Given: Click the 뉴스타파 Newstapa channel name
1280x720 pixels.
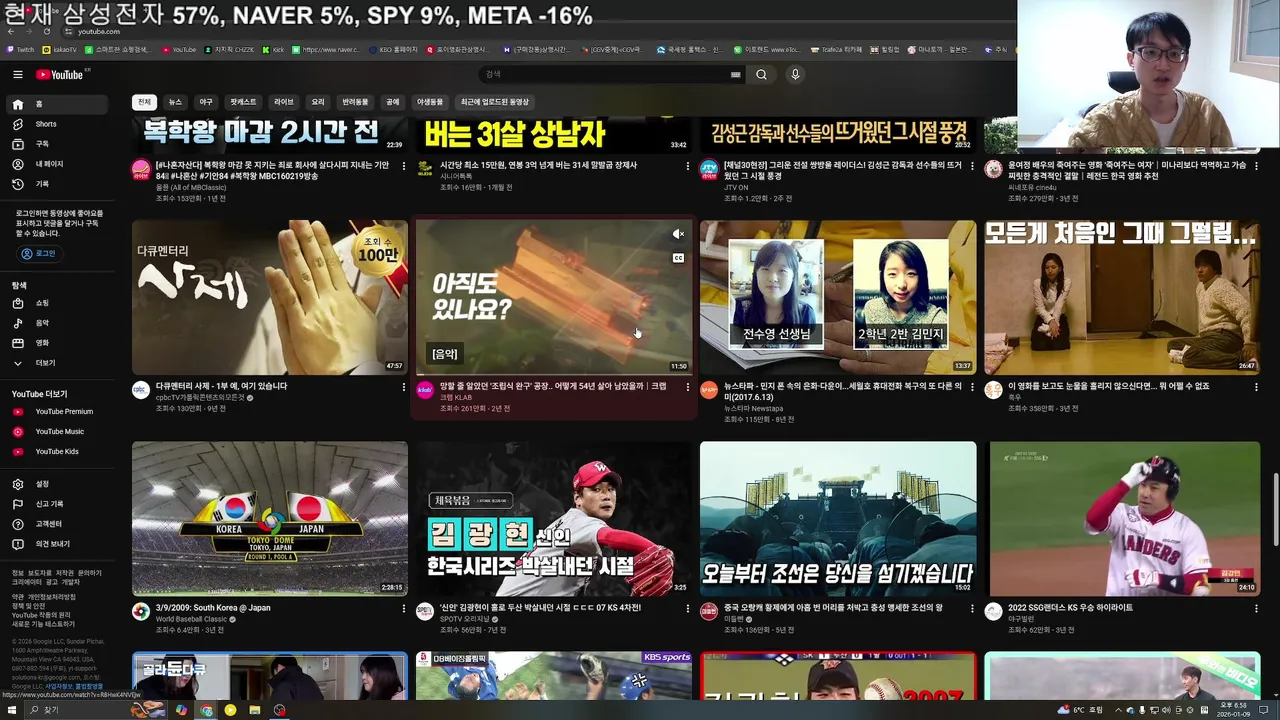Looking at the screenshot, I should tap(754, 408).
